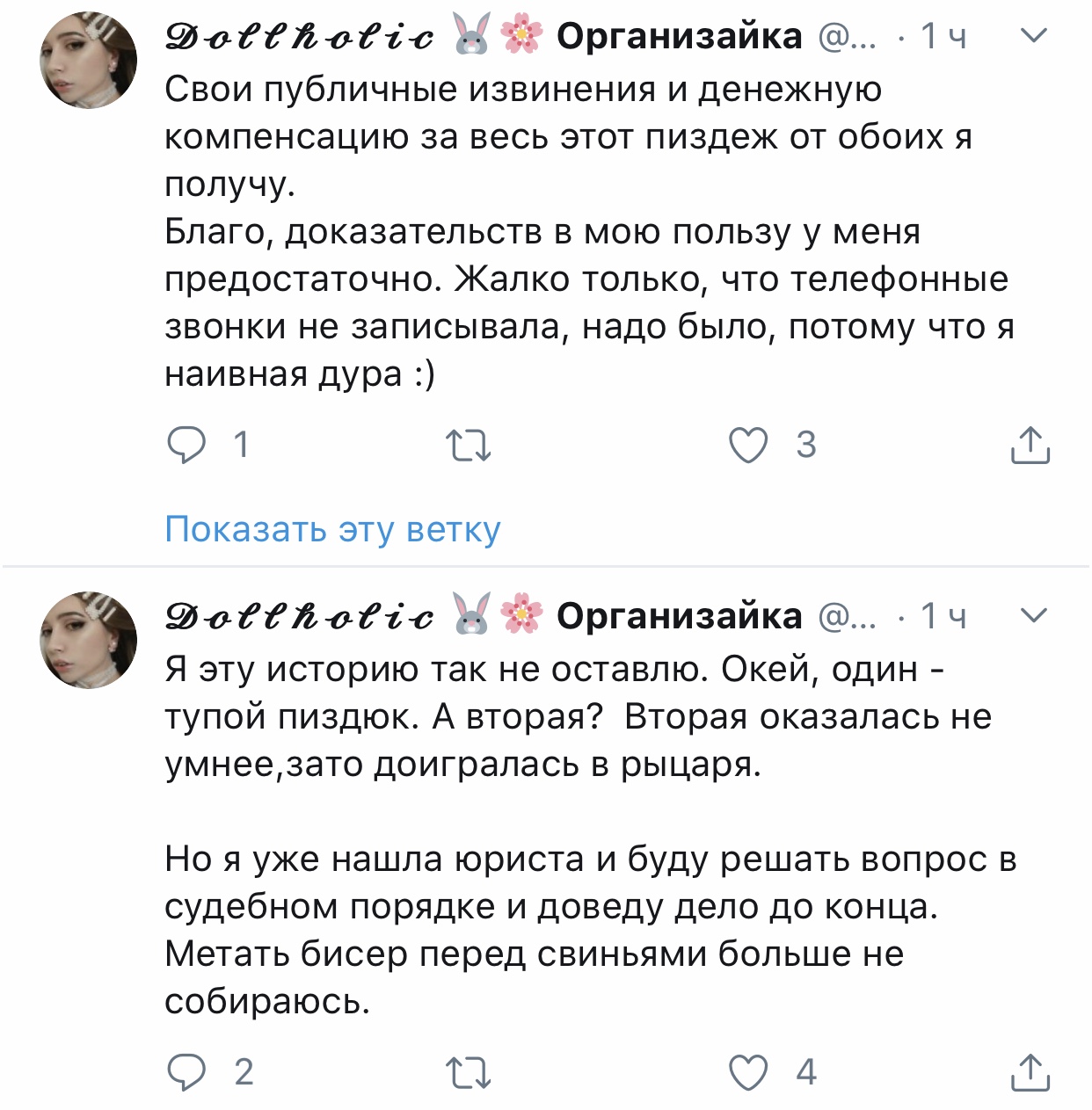1092x1110 pixels.
Task: Open second tweet author's avatar
Action: [x=89, y=640]
